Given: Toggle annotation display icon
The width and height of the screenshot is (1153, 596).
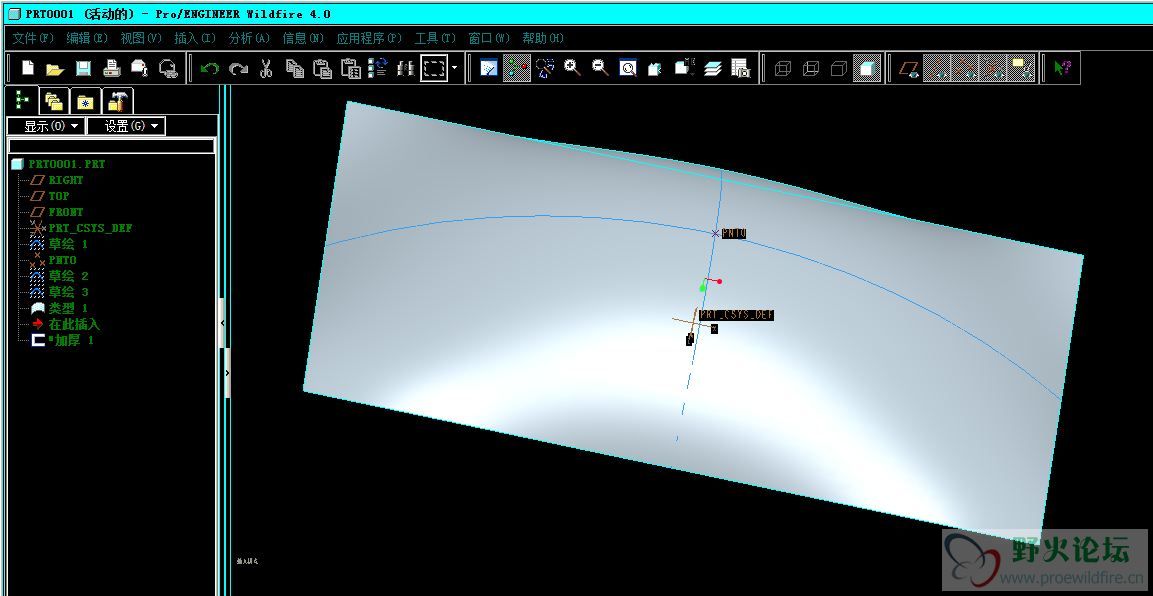Looking at the screenshot, I should [1021, 68].
